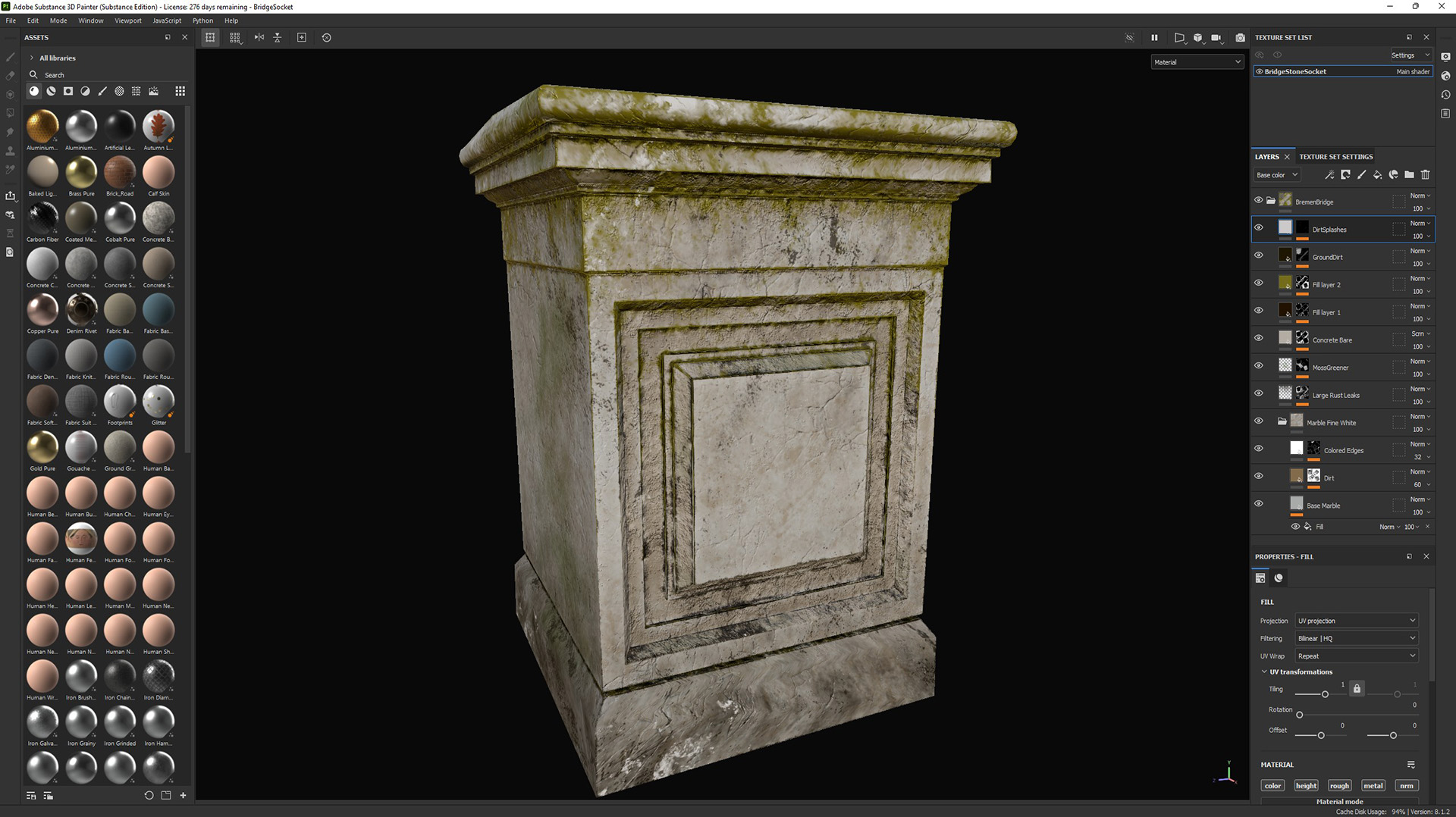Pause the viewport engine rendering
The width and height of the screenshot is (1456, 817).
point(1154,38)
